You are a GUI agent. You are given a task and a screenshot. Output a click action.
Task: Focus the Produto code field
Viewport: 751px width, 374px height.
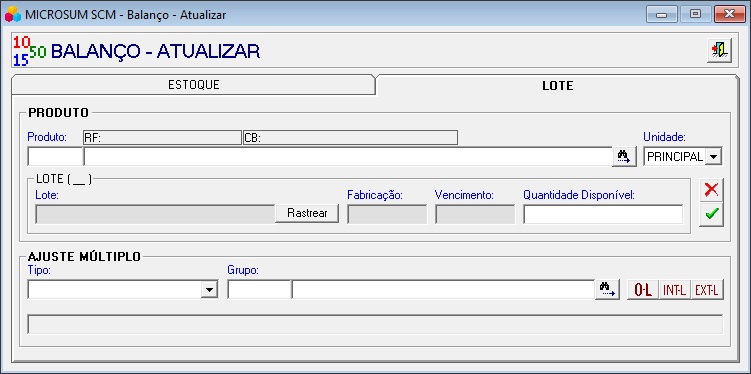pyautogui.click(x=55, y=157)
